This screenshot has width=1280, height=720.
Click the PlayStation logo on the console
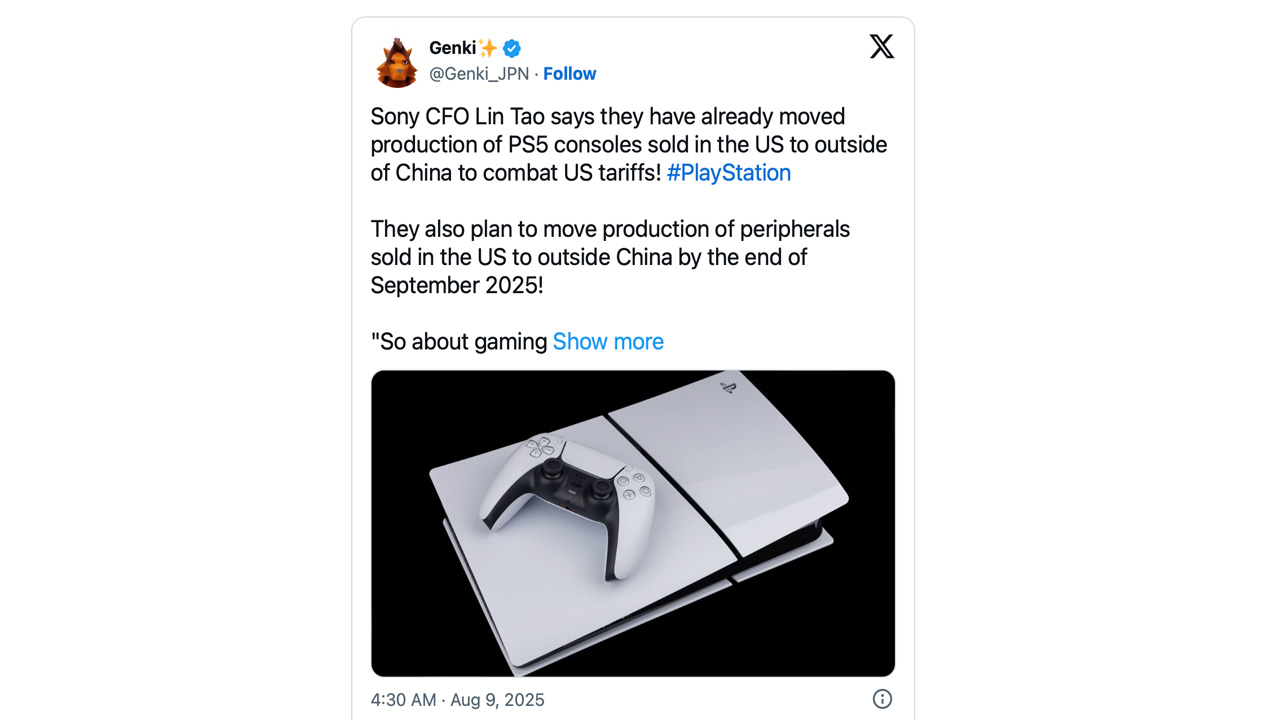[x=727, y=386]
